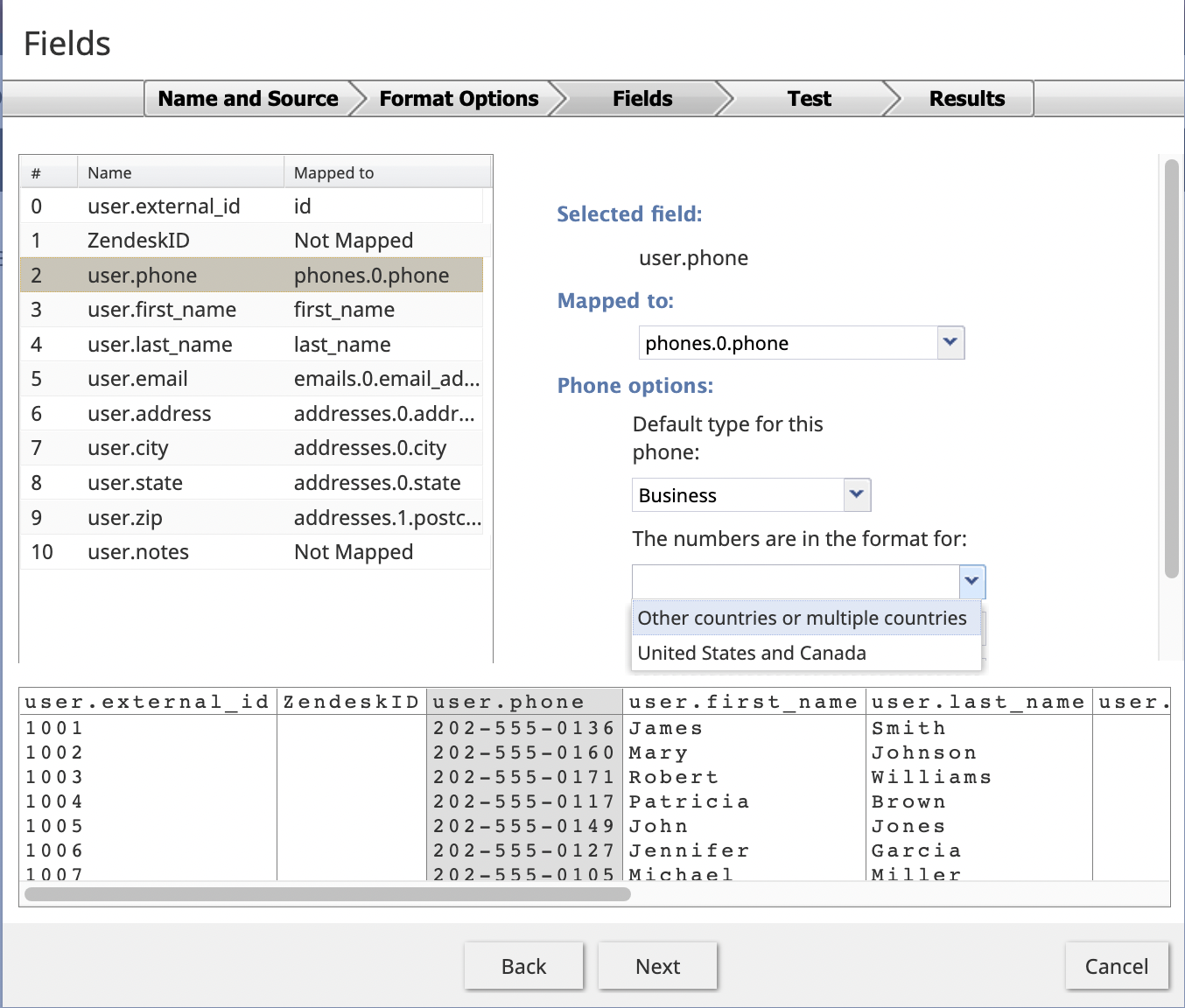Select the ZendeskID field row

click(x=252, y=240)
